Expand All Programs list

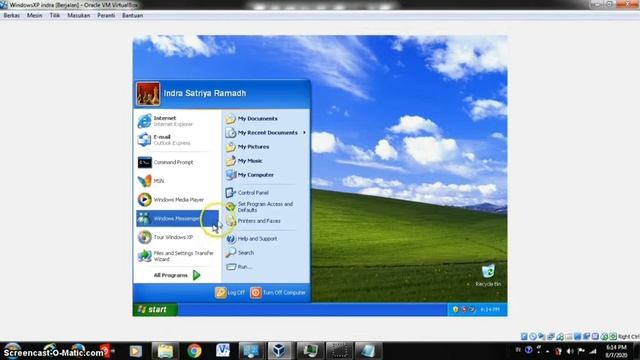point(177,275)
